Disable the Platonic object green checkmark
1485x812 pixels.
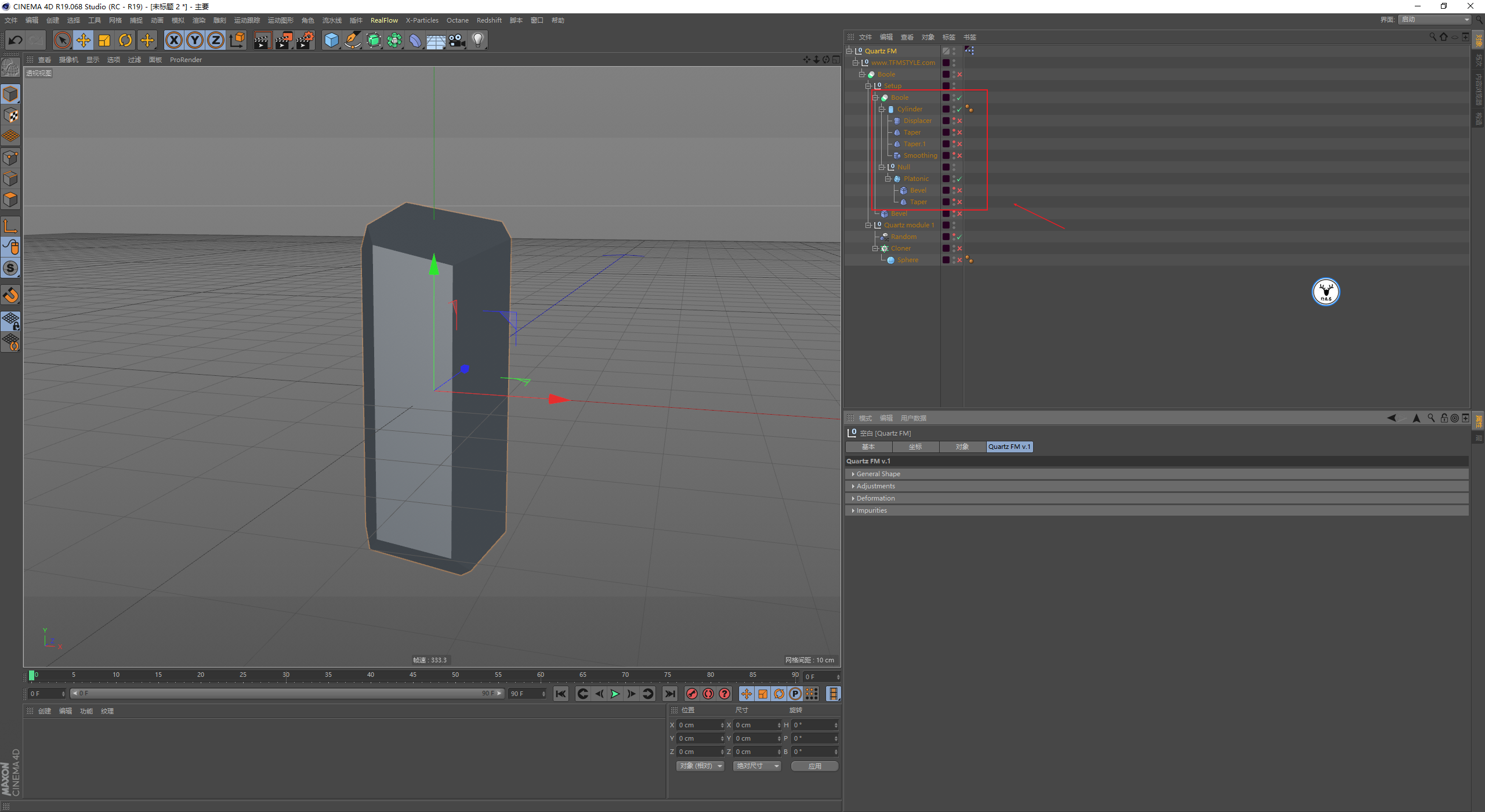pyautogui.click(x=959, y=179)
